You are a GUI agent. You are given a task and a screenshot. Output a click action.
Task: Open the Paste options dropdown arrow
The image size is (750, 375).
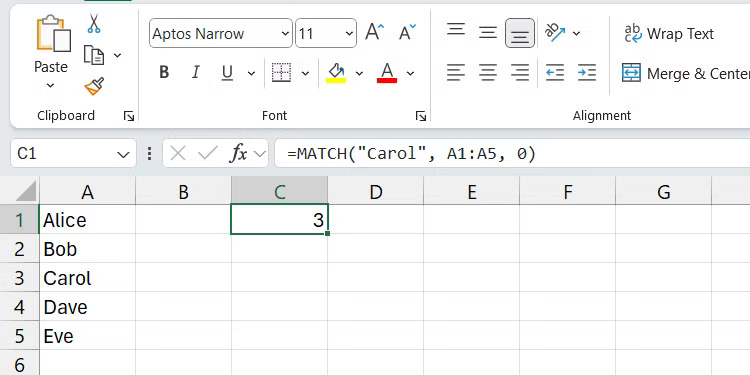50,86
